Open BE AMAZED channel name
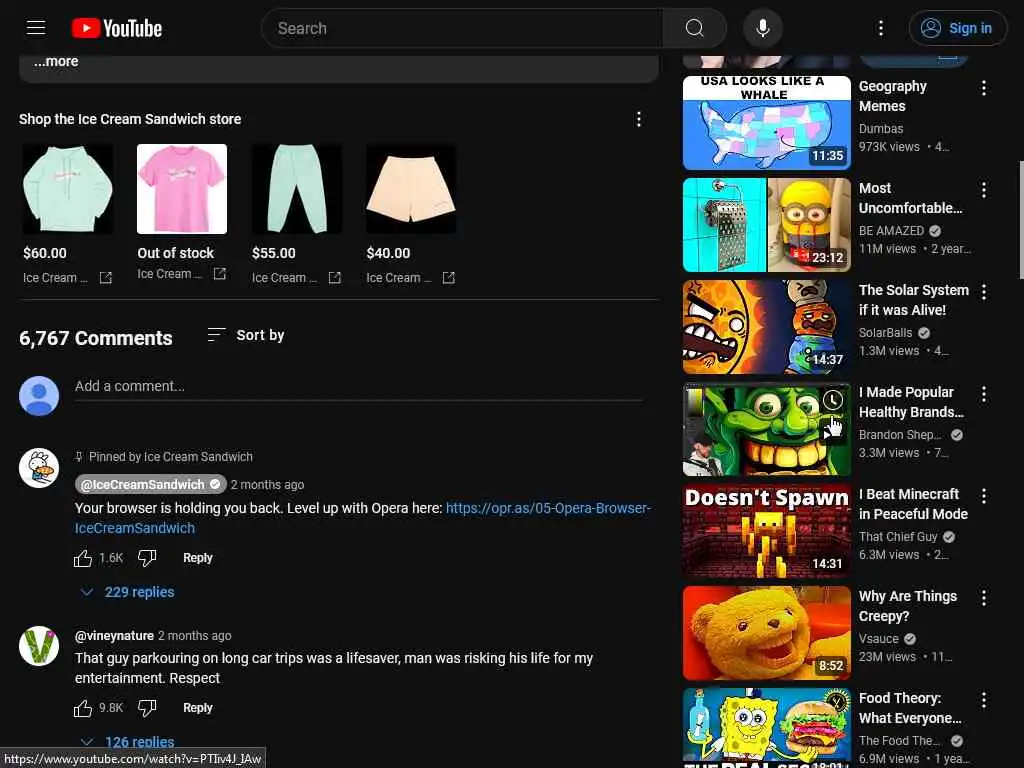 click(x=891, y=231)
